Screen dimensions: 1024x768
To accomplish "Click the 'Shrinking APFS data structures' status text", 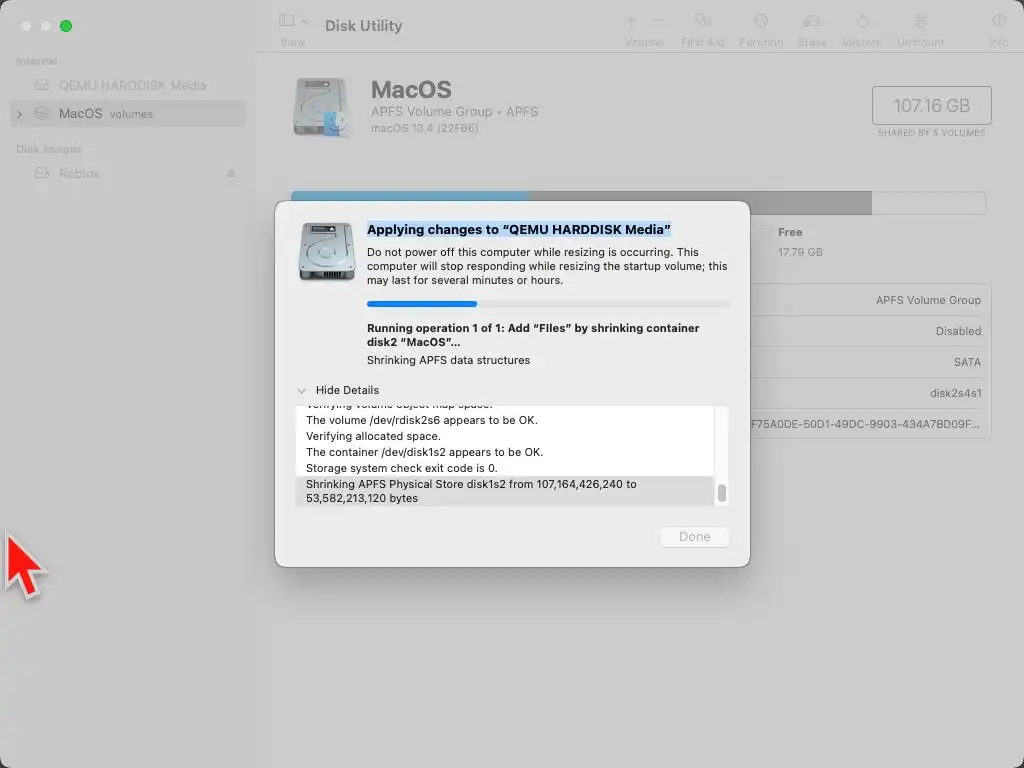I will click(x=448, y=360).
